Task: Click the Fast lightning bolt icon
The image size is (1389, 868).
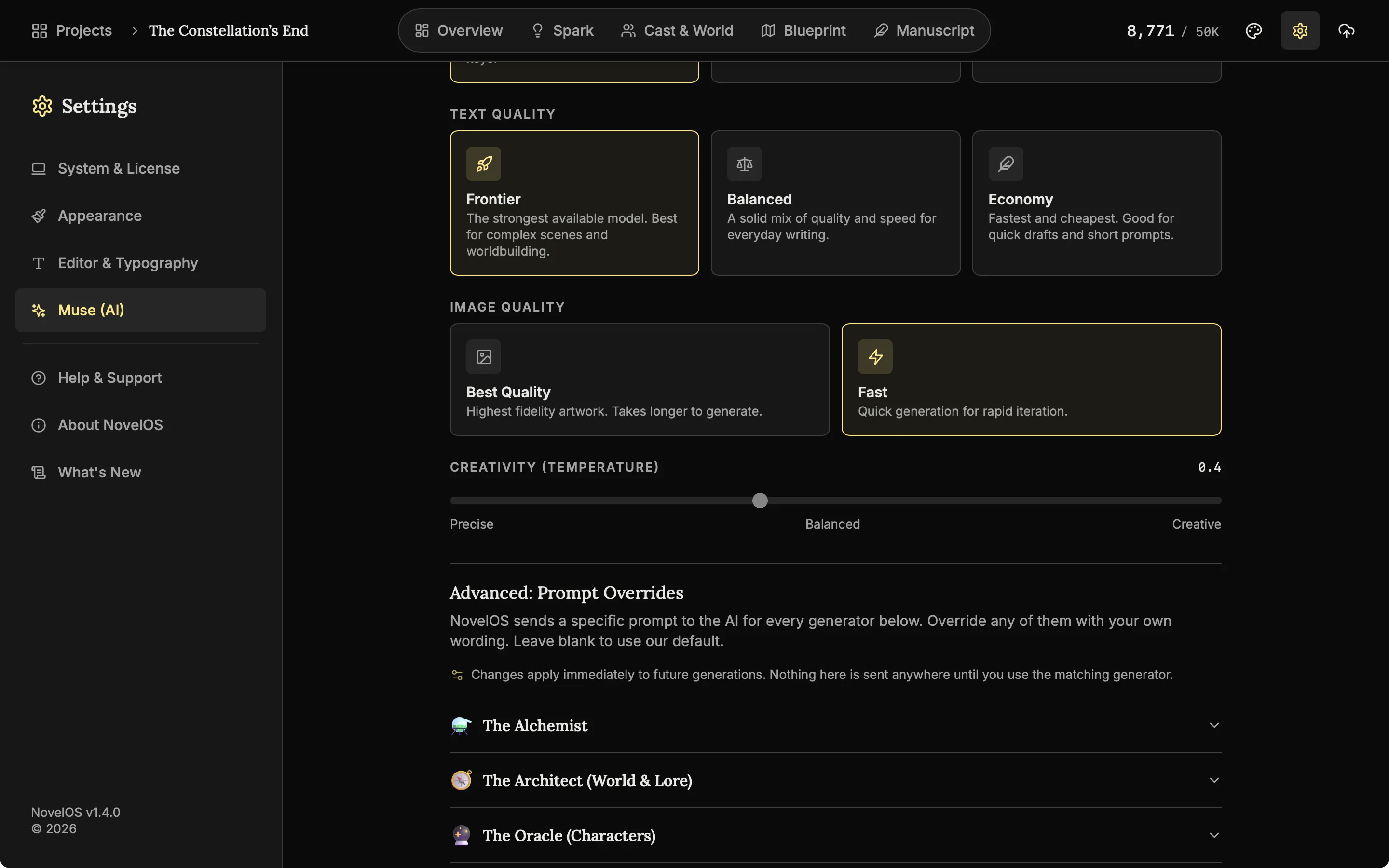Action: pyautogui.click(x=875, y=357)
